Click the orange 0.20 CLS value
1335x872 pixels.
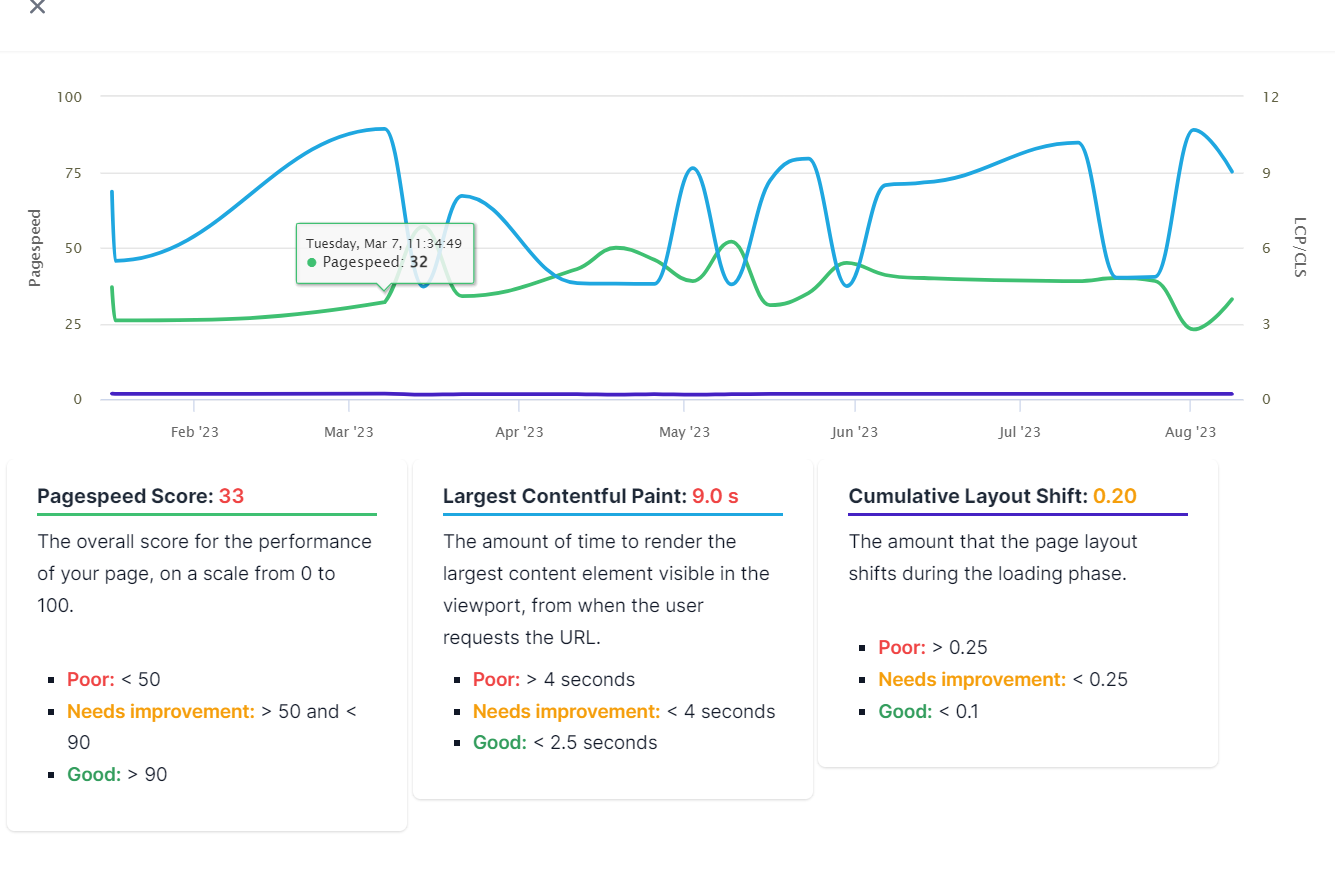pyautogui.click(x=1115, y=496)
